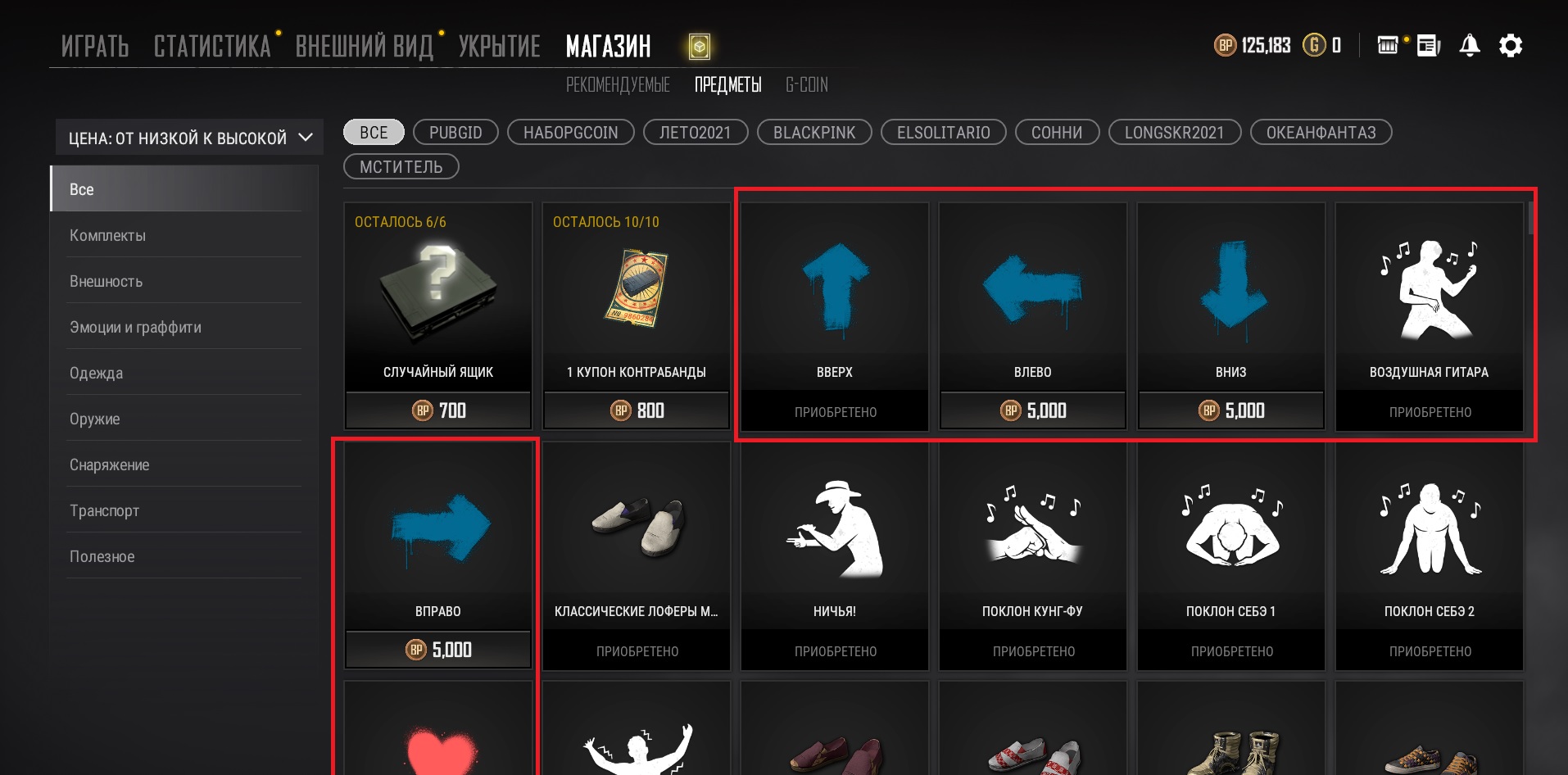Click the events calendar icon

click(1388, 45)
